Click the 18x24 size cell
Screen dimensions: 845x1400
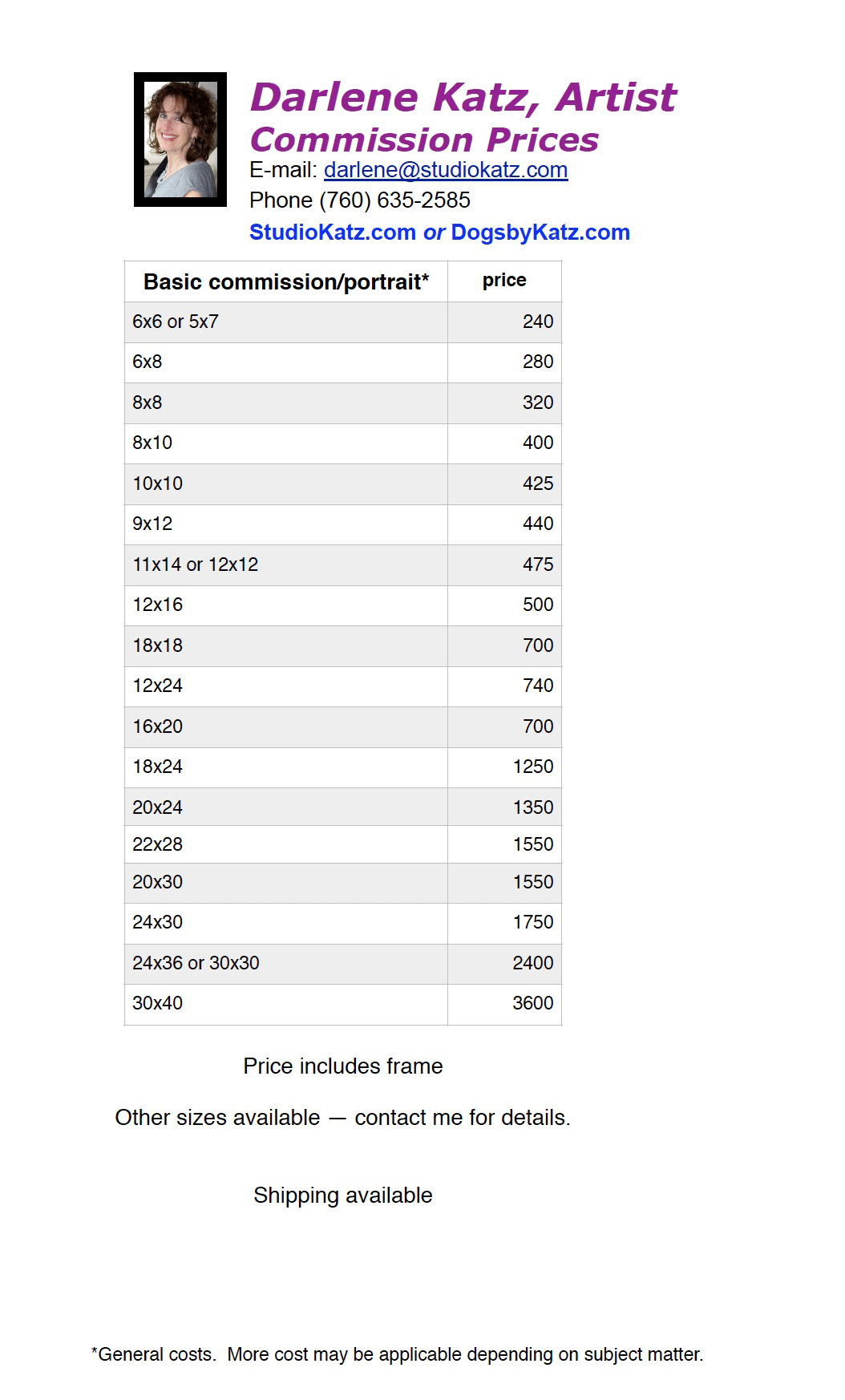coord(158,767)
